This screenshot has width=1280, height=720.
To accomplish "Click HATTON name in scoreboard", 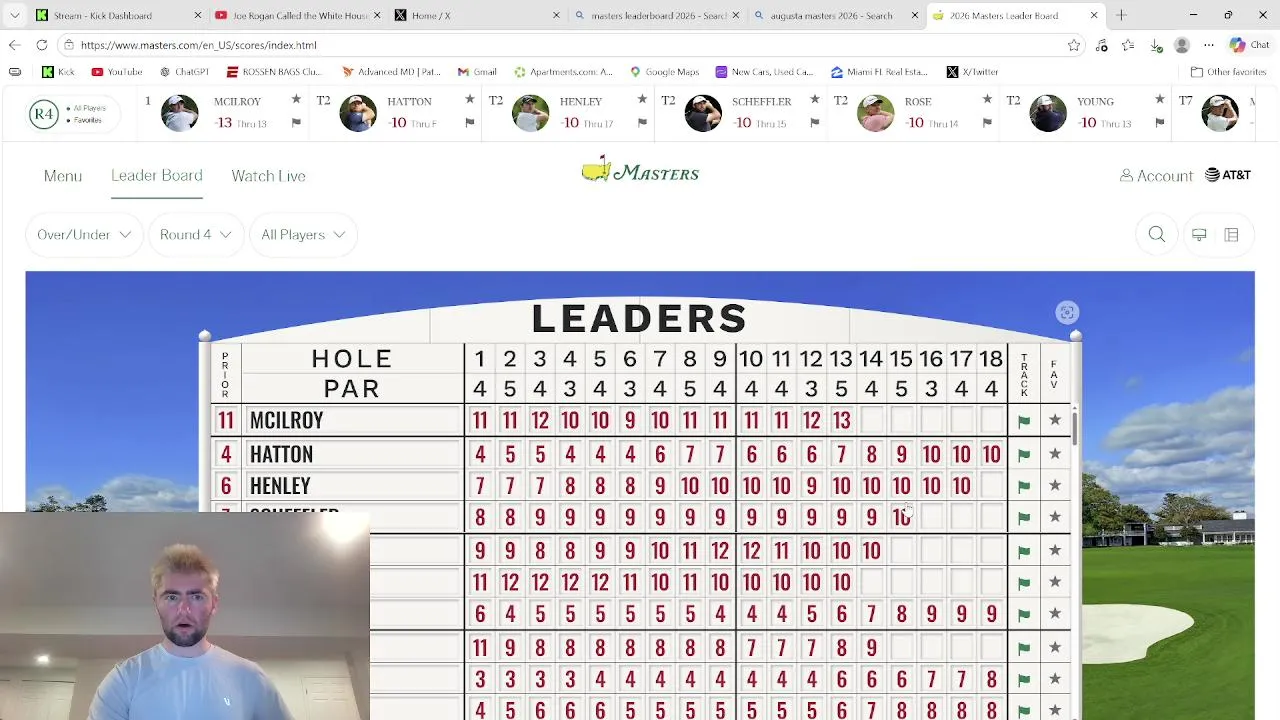I will tap(281, 454).
